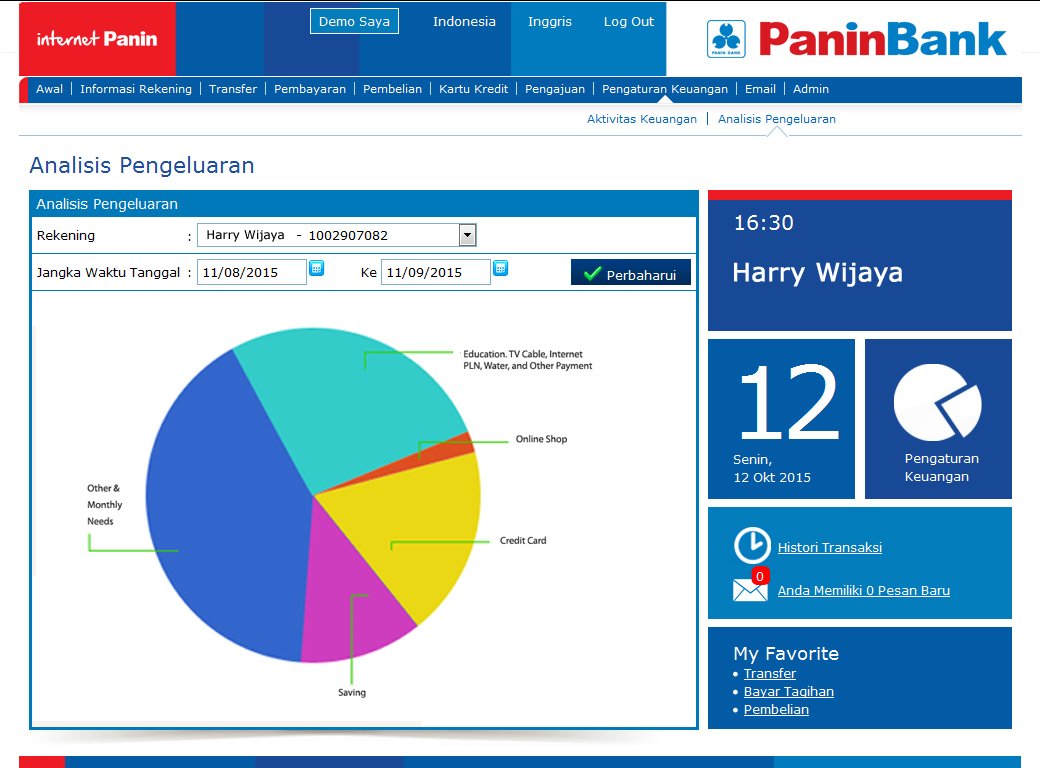Viewport: 1040px width, 768px height.
Task: Switch language to Indonesia
Action: (x=464, y=21)
